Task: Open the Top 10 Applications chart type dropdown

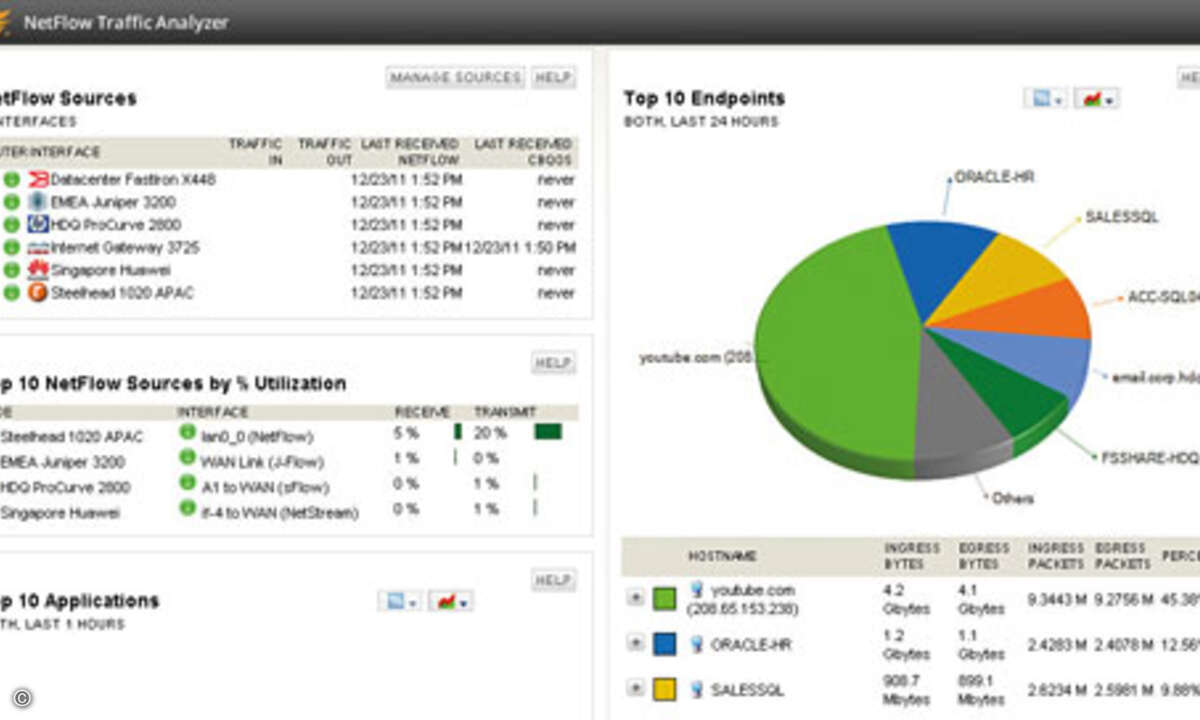Action: click(x=450, y=601)
